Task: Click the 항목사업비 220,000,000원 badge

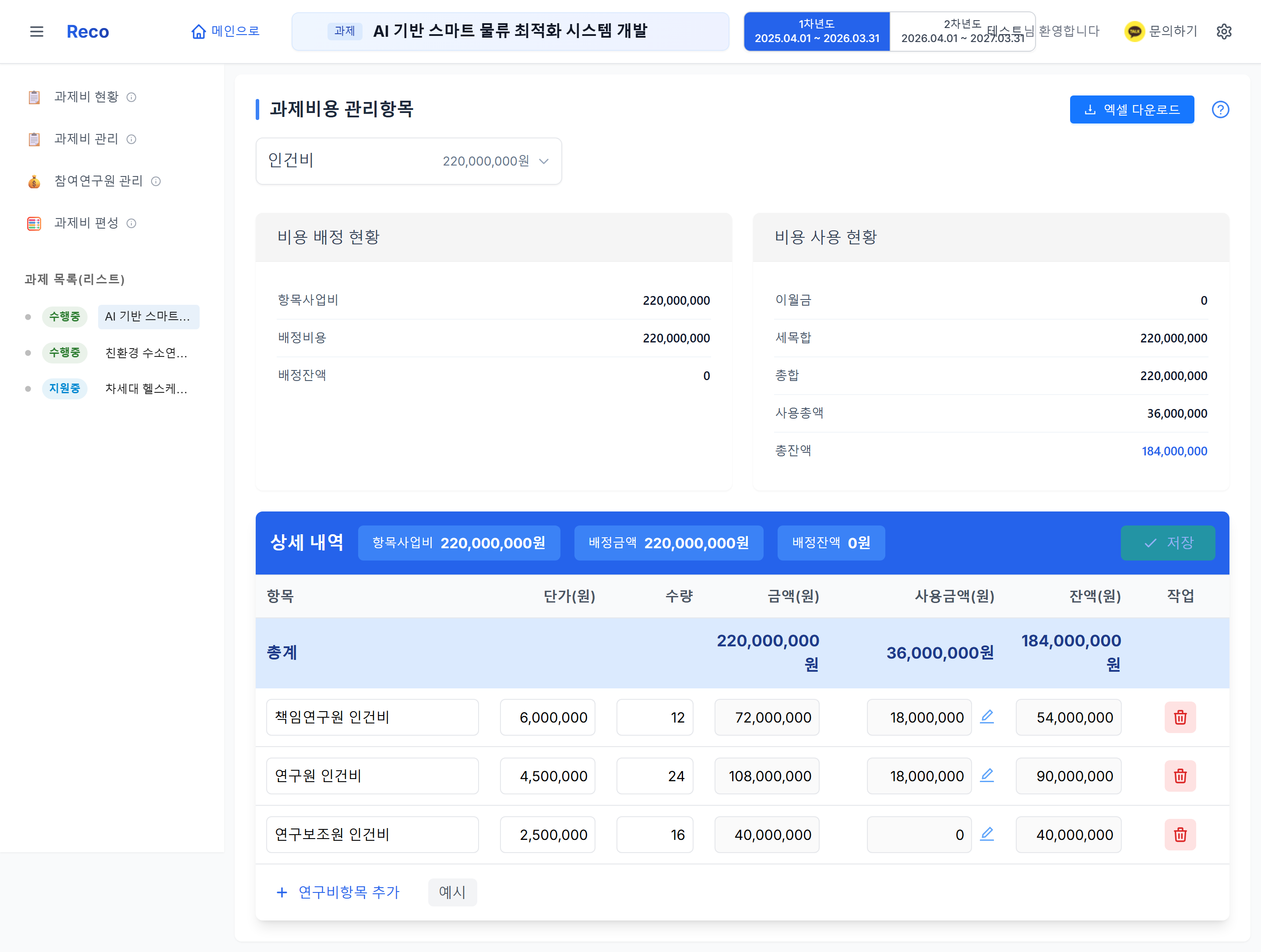Action: pyautogui.click(x=459, y=543)
